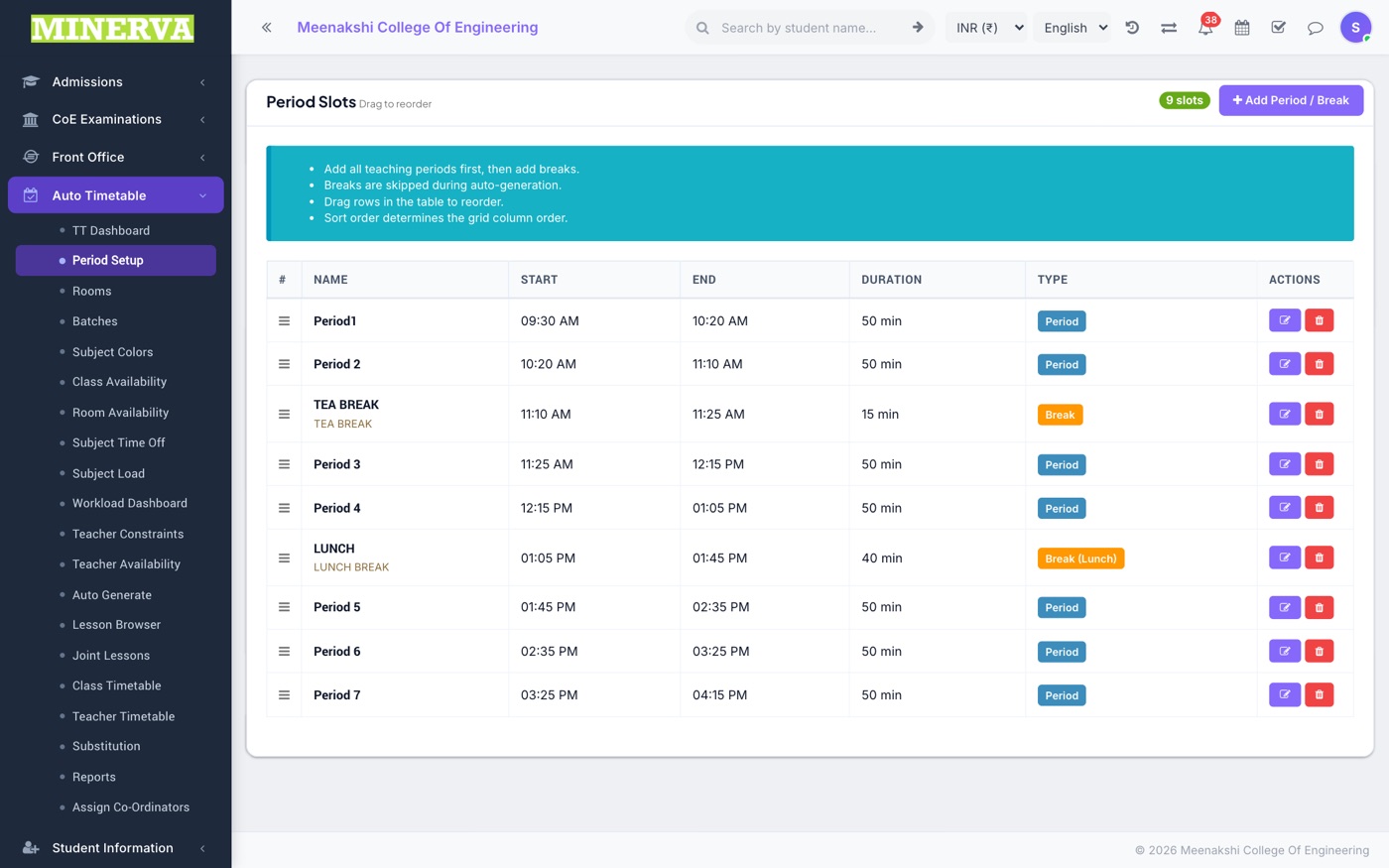Open the English language dropdown
1389x868 pixels.
[x=1074, y=28]
